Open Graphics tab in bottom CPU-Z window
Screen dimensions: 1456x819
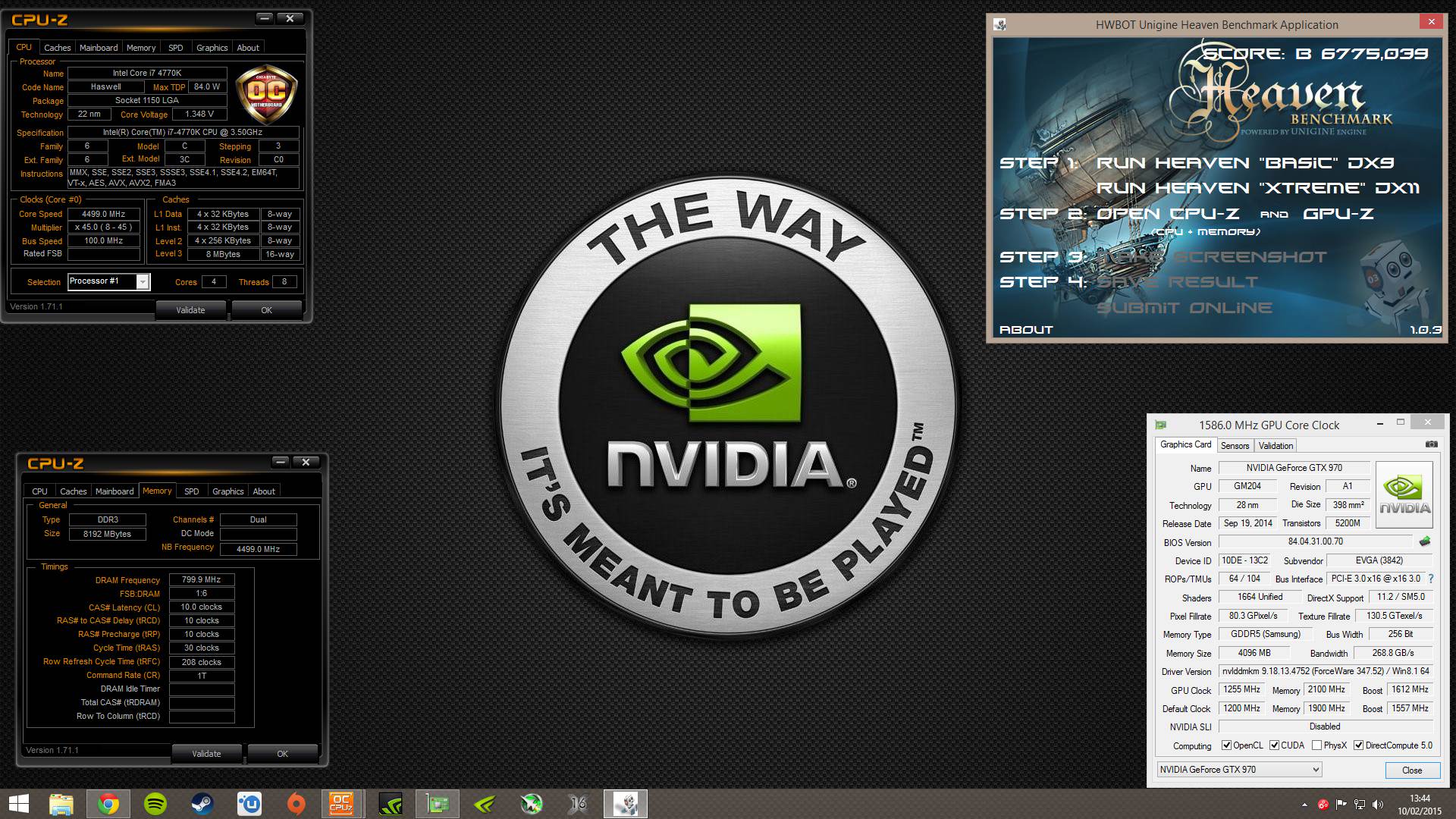pos(227,491)
